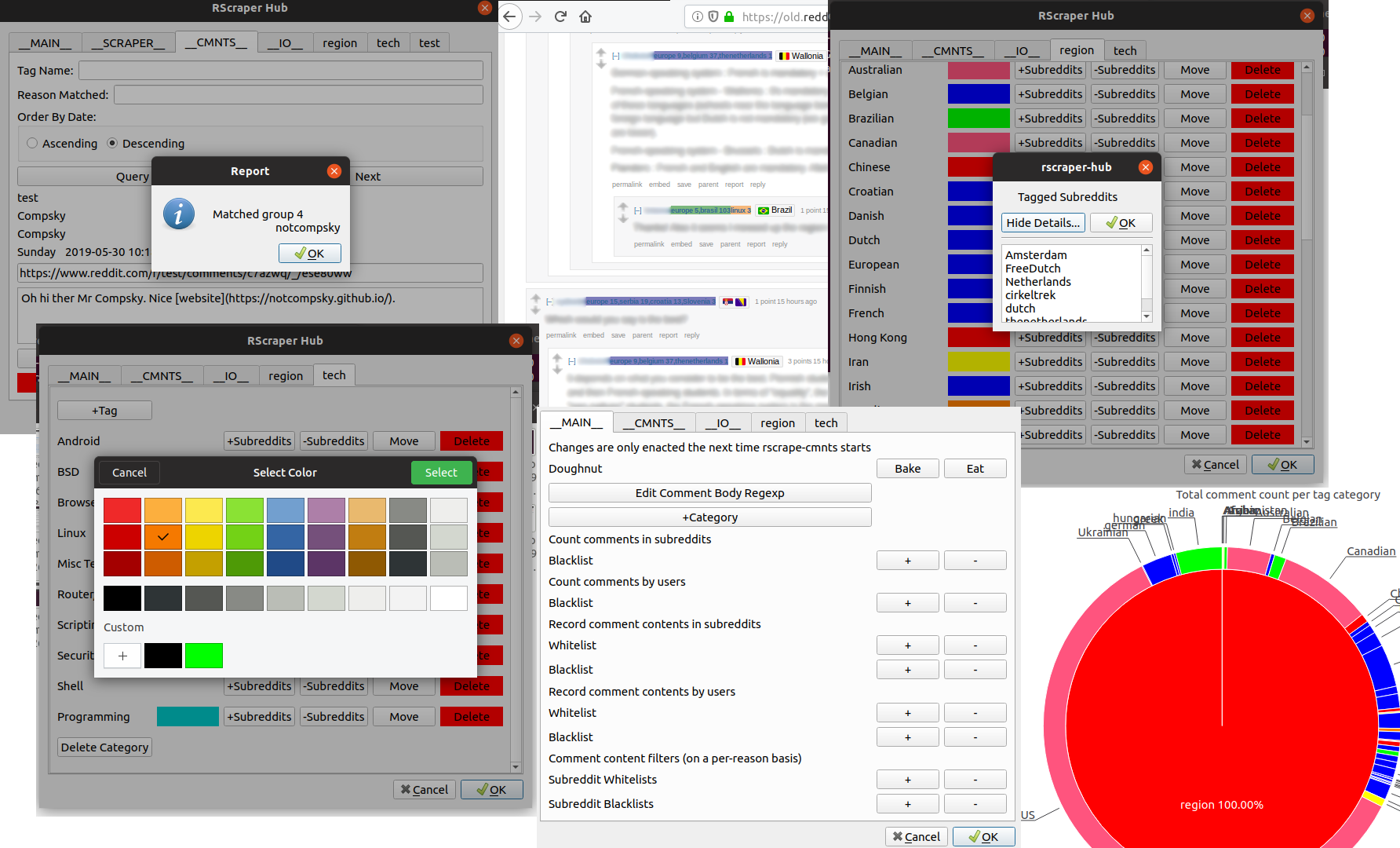
Task: Reload the current browser page
Action: click(x=560, y=16)
